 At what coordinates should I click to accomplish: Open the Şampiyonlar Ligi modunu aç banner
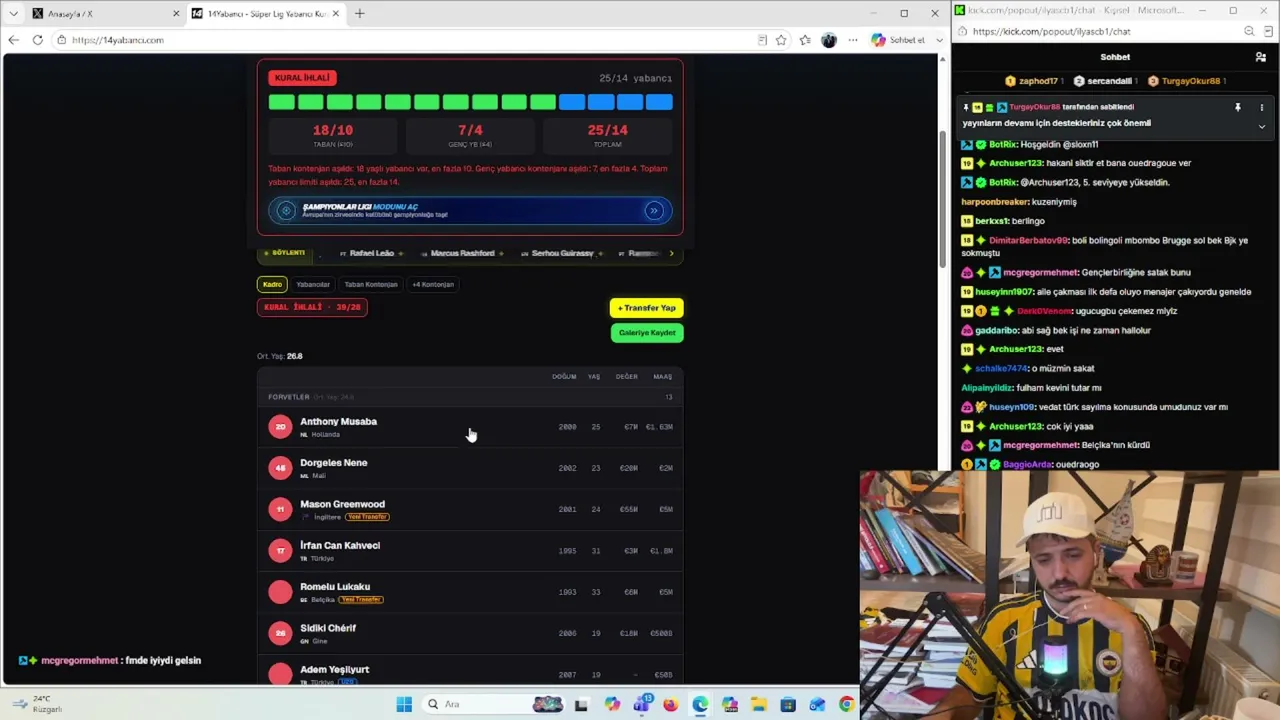(x=470, y=210)
